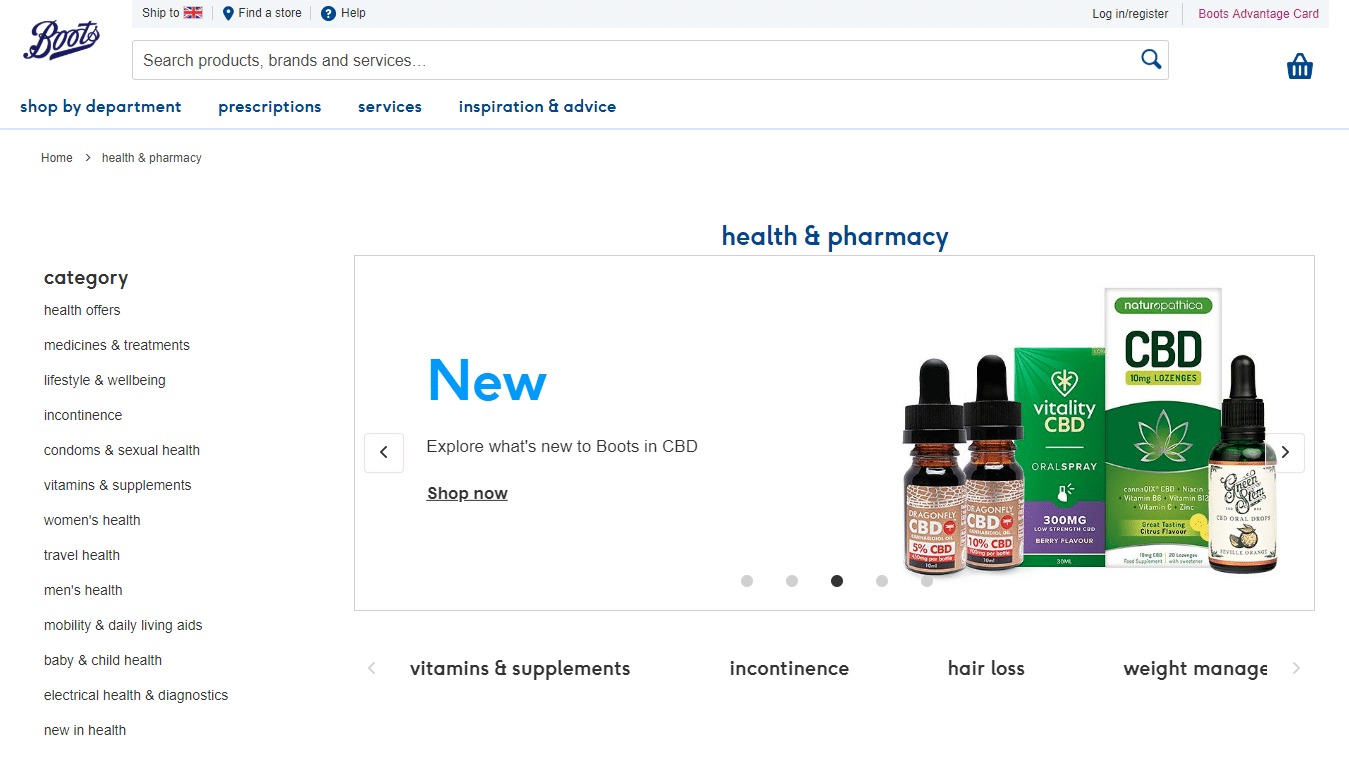The width and height of the screenshot is (1349, 768).
Task: Click the Find a store pin icon
Action: (x=228, y=13)
